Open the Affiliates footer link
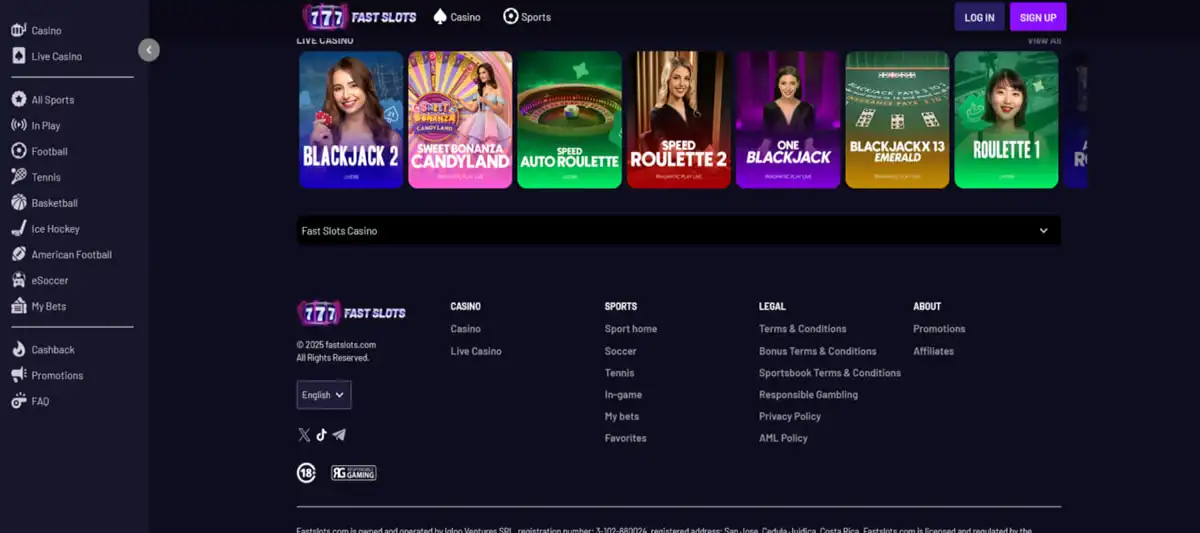The image size is (1200, 533). (933, 351)
